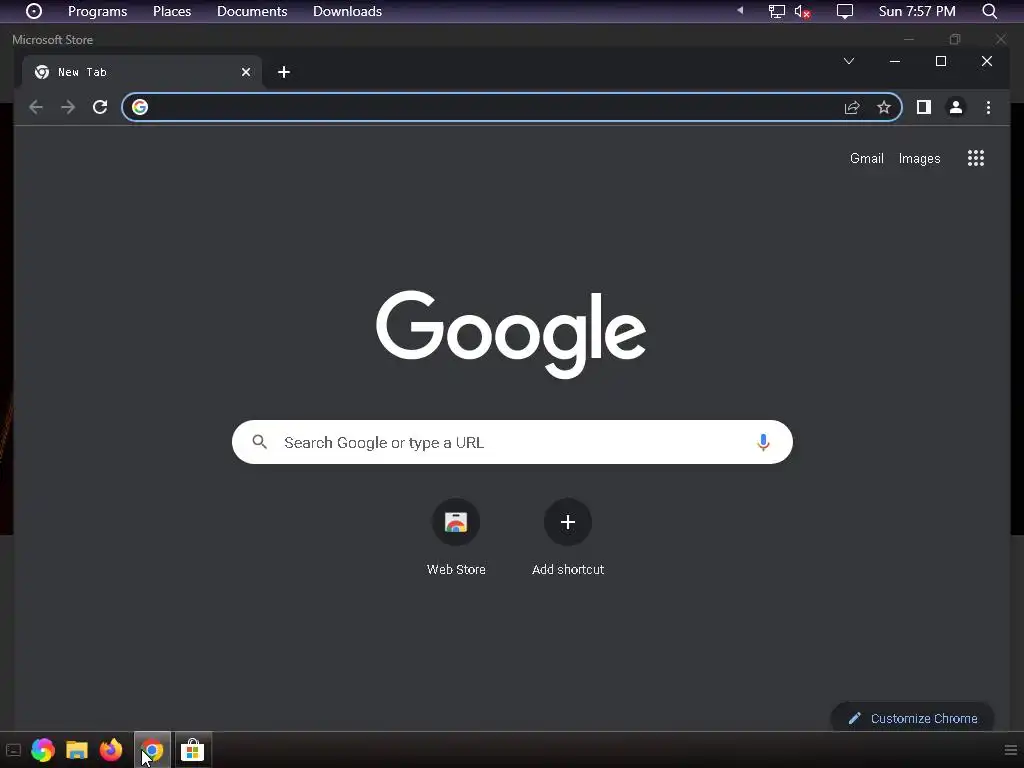Open the Chrome side panel icon

[923, 107]
